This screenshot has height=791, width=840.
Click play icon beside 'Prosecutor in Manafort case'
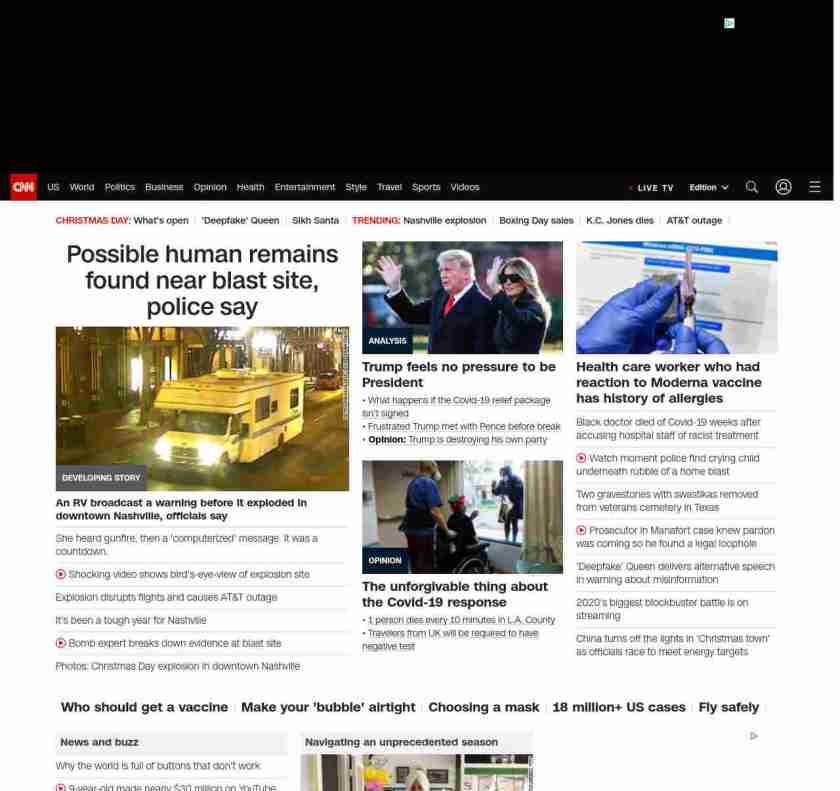[x=581, y=531]
